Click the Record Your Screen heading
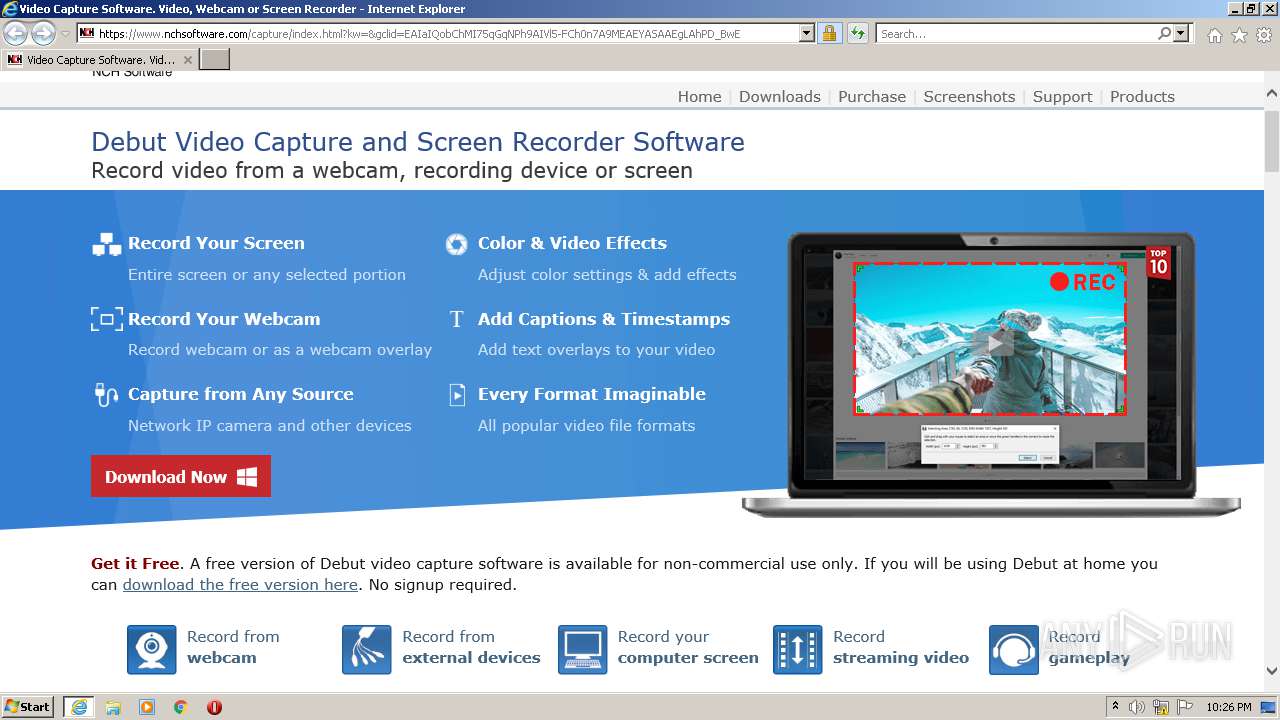The image size is (1280, 720). (216, 243)
